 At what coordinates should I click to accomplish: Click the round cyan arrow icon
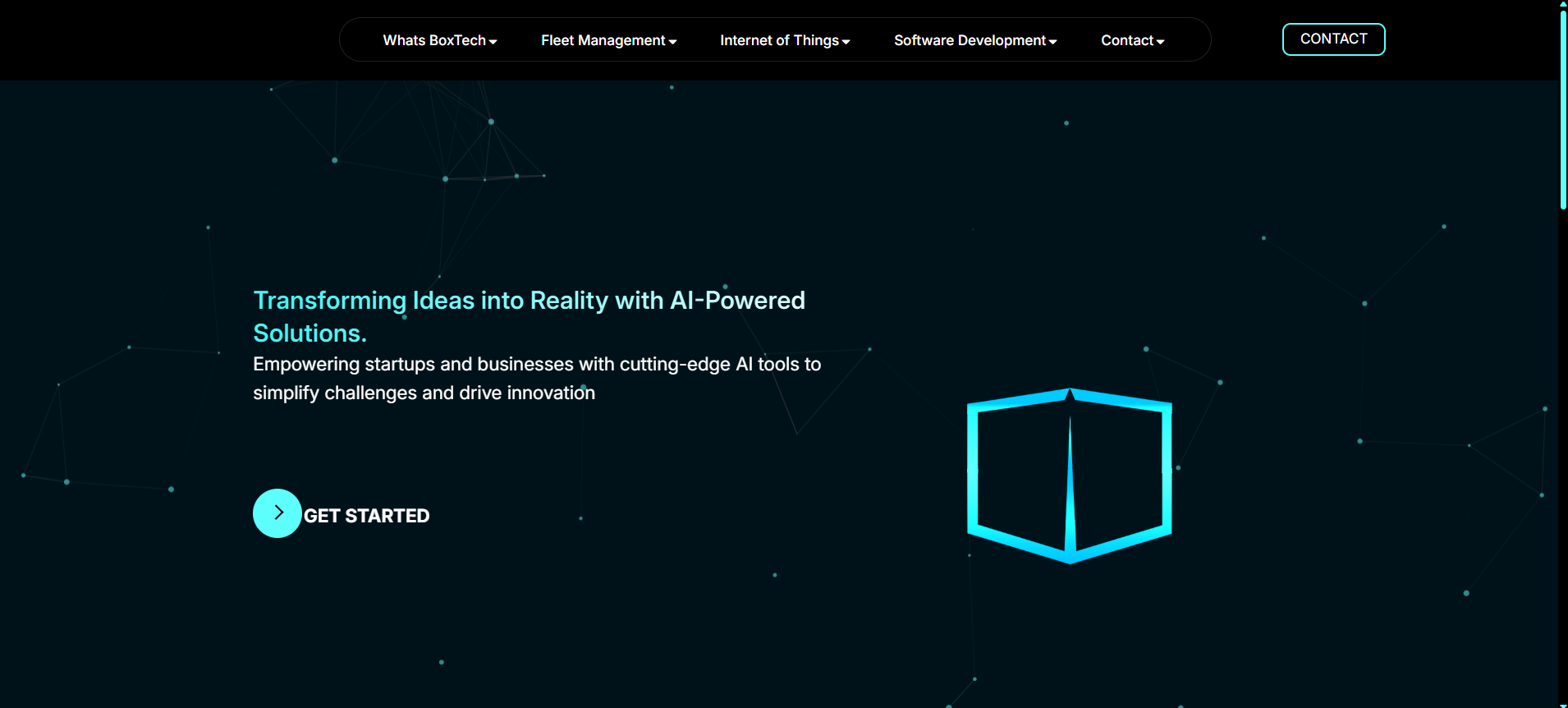tap(277, 513)
